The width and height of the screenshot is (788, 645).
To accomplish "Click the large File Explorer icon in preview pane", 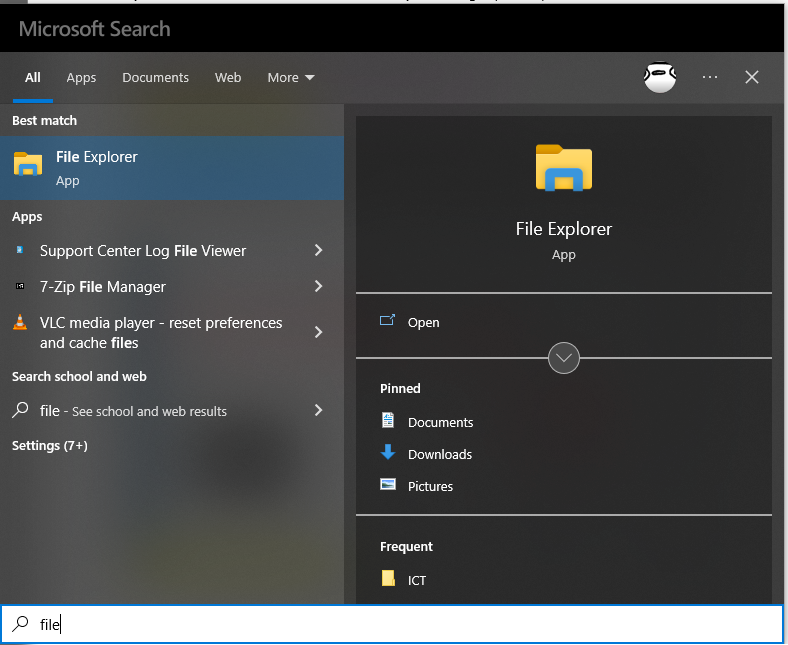I will click(x=563, y=167).
